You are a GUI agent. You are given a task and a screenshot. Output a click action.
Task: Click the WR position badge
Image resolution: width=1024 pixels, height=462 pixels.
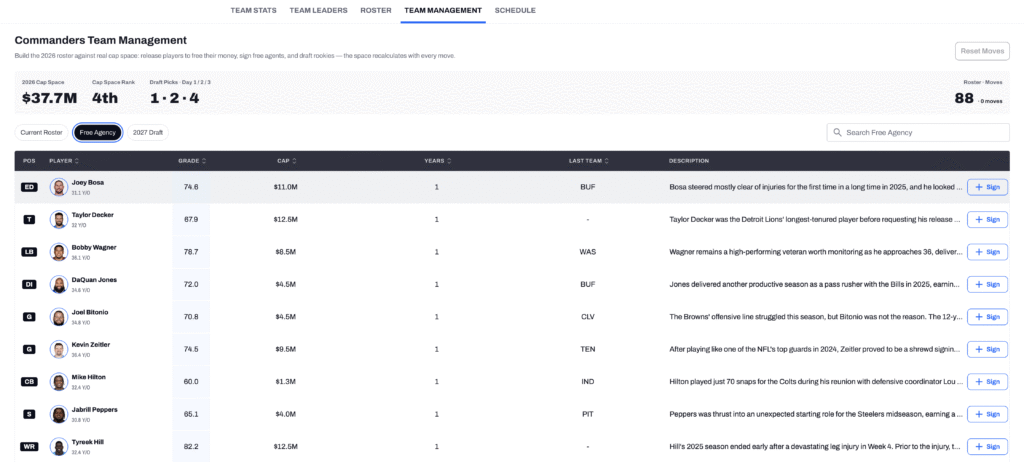point(29,446)
